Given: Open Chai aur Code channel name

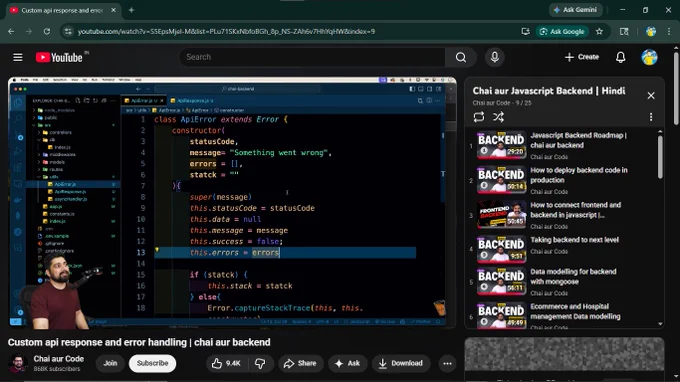Looking at the screenshot, I should 59,359.
